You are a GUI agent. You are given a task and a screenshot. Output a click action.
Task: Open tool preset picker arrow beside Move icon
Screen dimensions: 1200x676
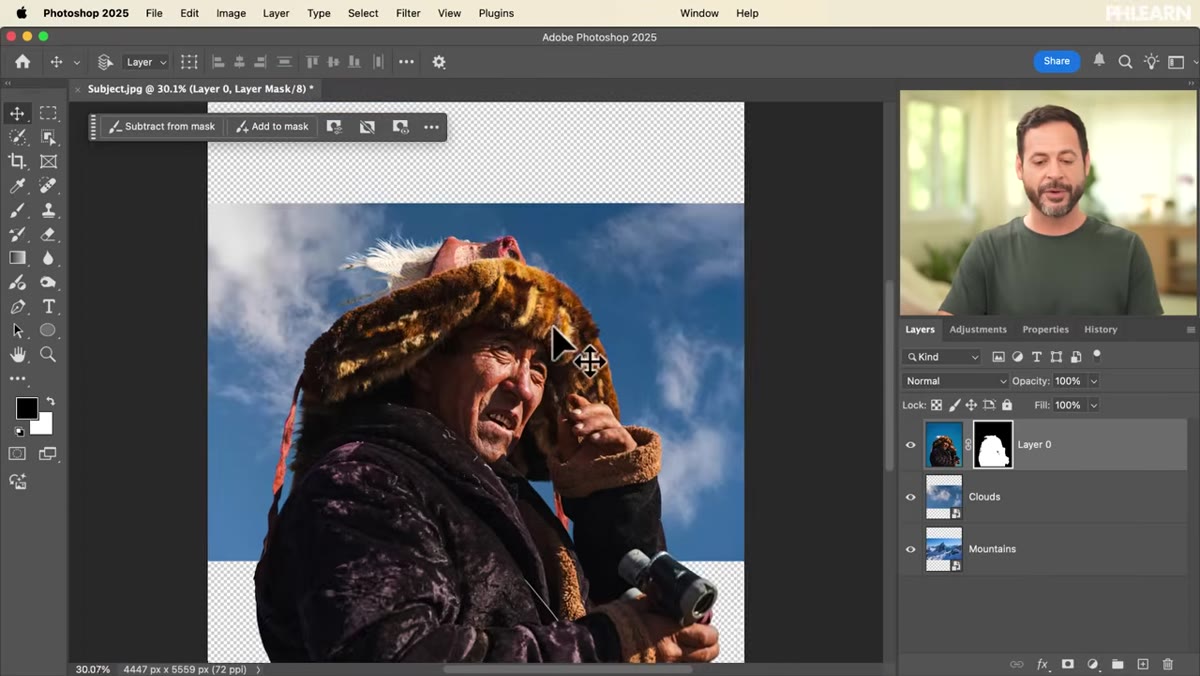(x=76, y=62)
